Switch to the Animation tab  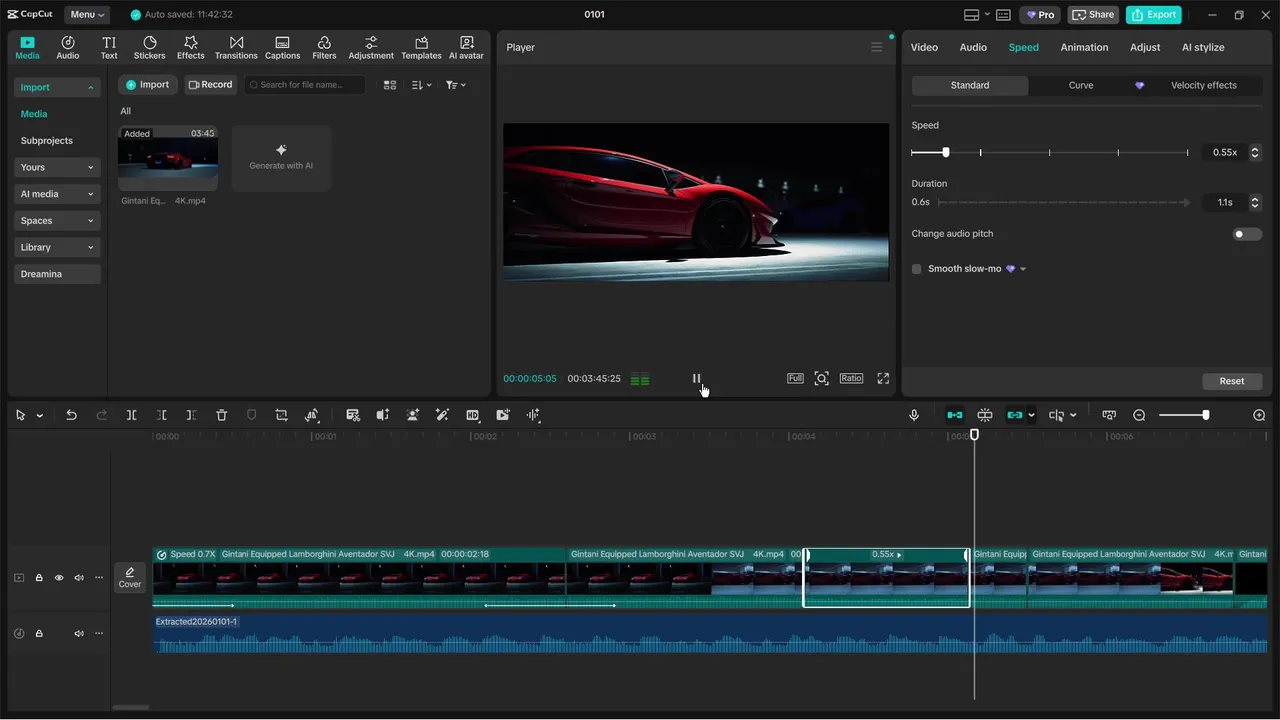click(x=1084, y=47)
